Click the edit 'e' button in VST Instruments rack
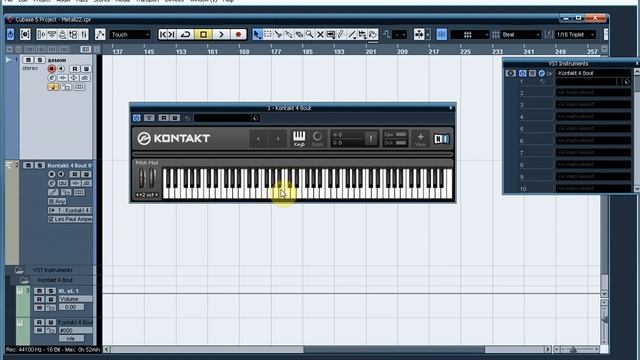 [542, 73]
